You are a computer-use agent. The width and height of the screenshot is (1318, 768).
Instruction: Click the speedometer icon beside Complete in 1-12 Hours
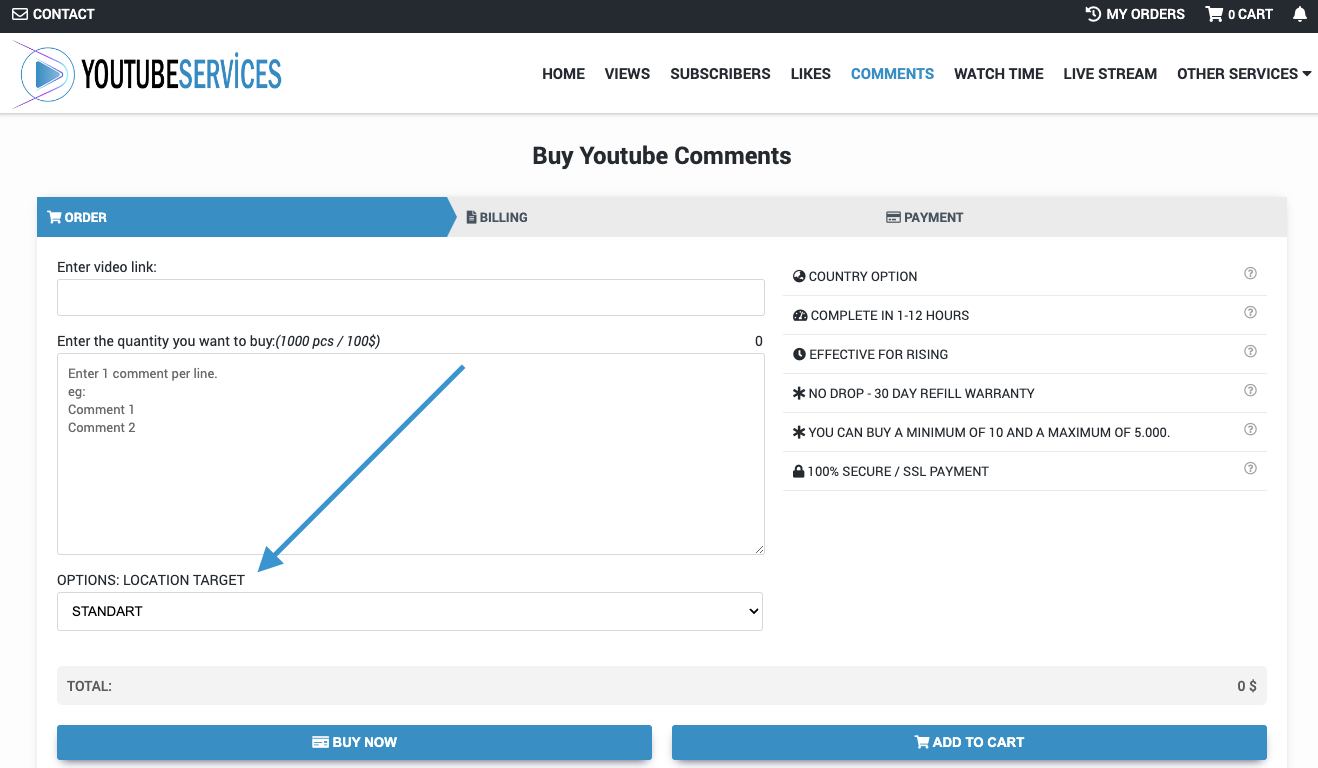click(800, 315)
